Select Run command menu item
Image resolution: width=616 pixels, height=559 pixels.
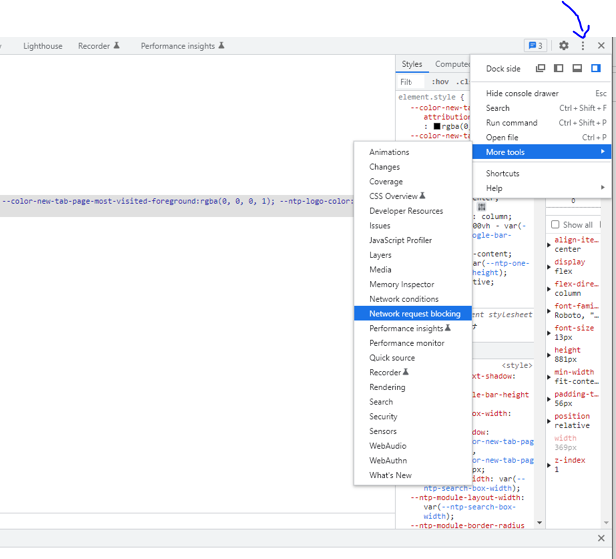(x=541, y=123)
